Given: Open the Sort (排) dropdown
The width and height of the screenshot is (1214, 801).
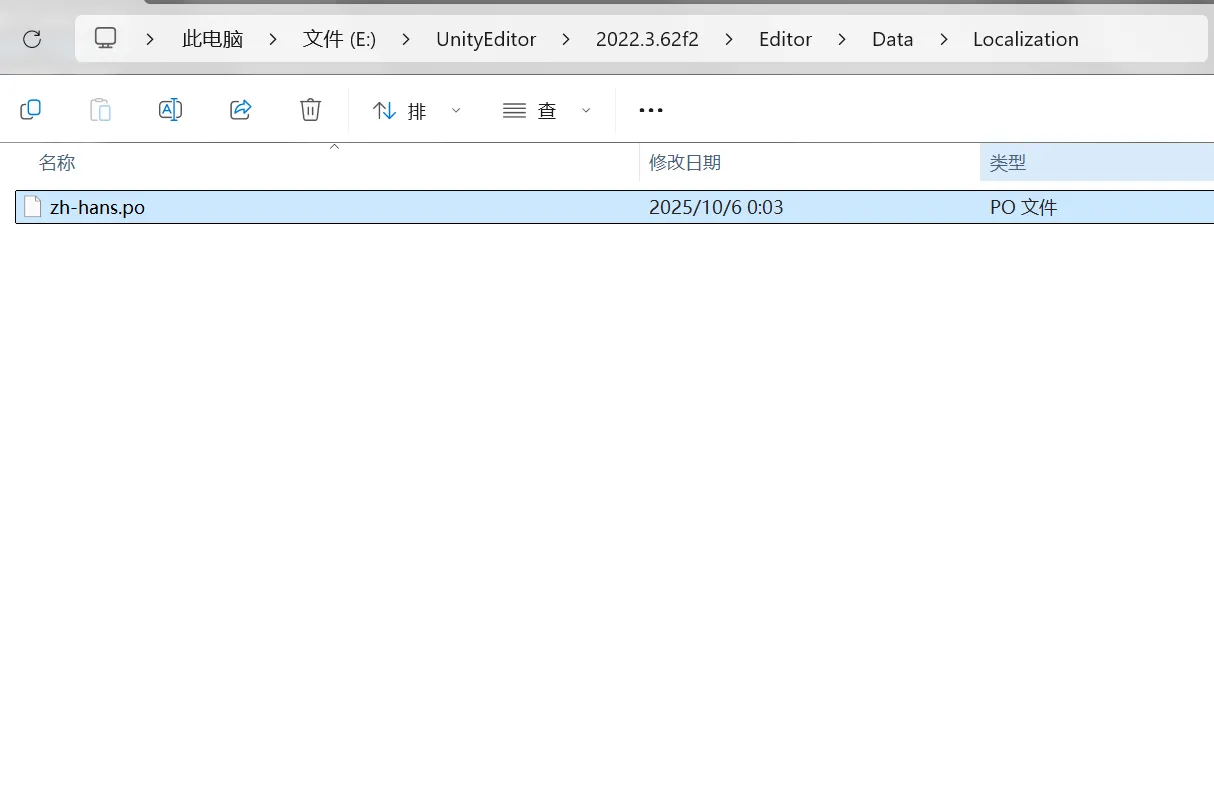Looking at the screenshot, I should tap(416, 111).
